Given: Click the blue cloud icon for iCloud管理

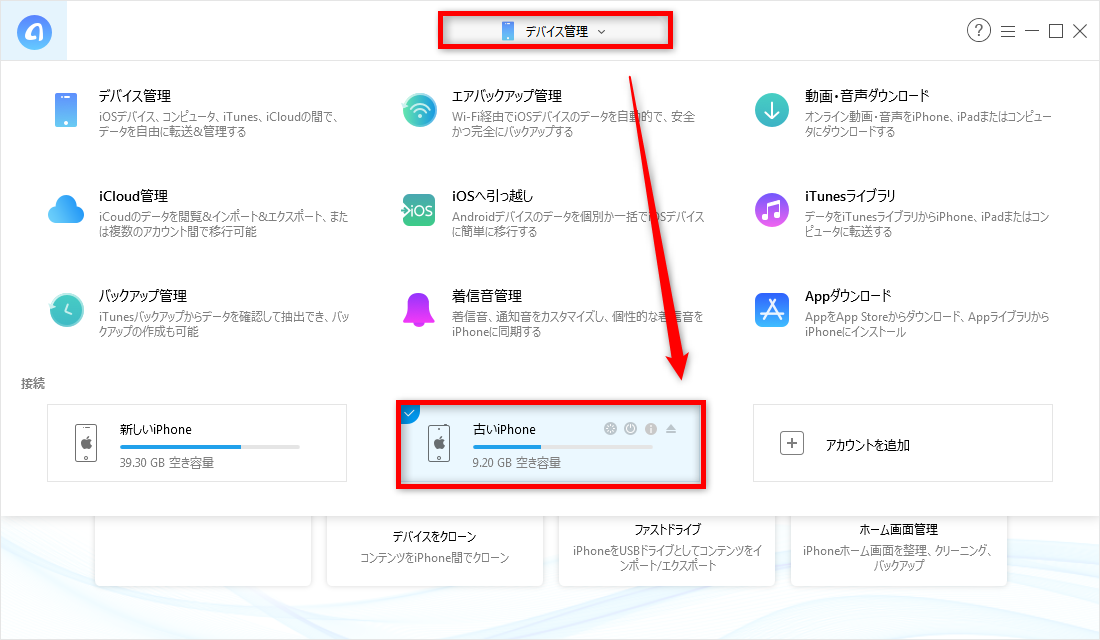Looking at the screenshot, I should pos(66,210).
